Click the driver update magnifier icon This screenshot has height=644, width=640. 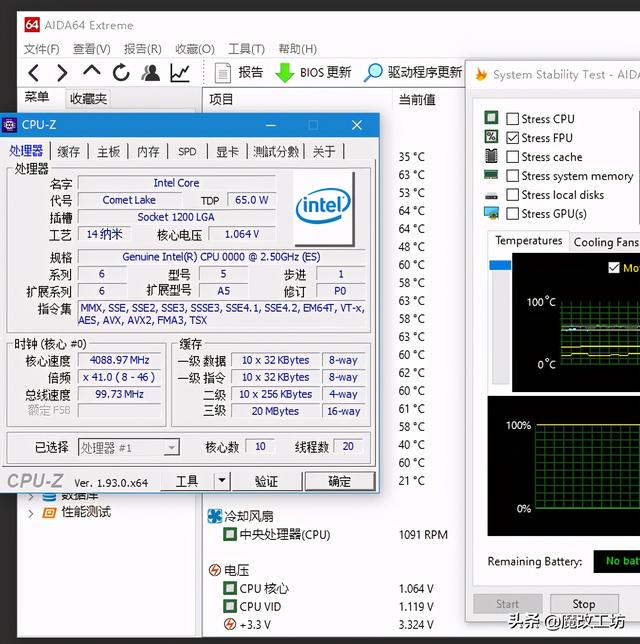[x=373, y=73]
